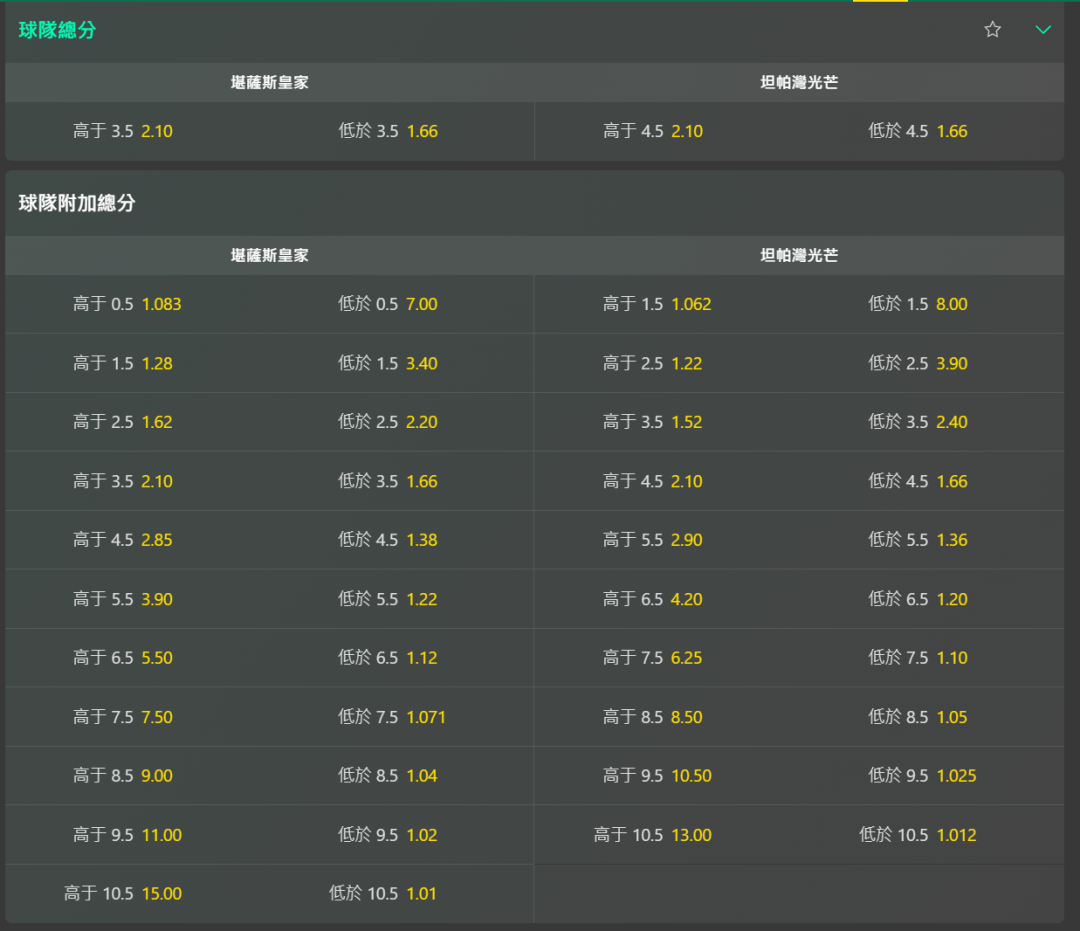This screenshot has width=1080, height=931.
Task: Pick 低於 10.5 odds 1.01
Action: 383,892
